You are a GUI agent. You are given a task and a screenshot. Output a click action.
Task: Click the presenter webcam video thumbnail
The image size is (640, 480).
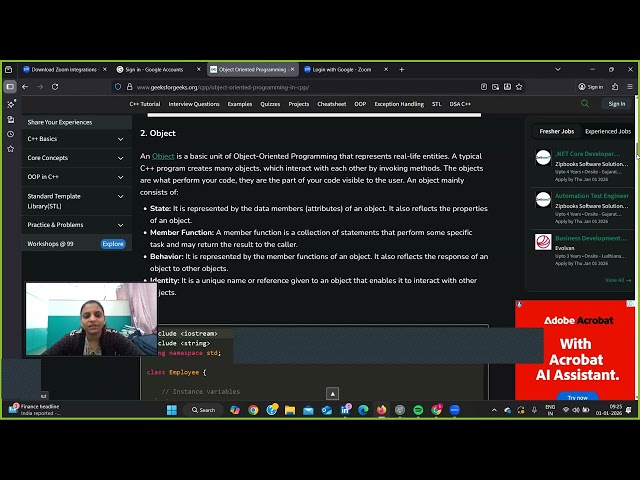[x=91, y=319]
